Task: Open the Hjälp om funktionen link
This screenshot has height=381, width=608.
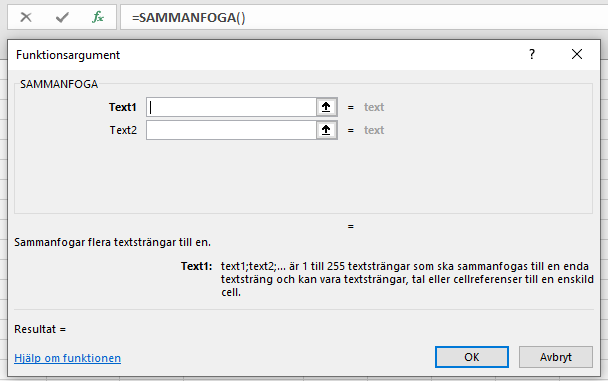Action: 67,358
